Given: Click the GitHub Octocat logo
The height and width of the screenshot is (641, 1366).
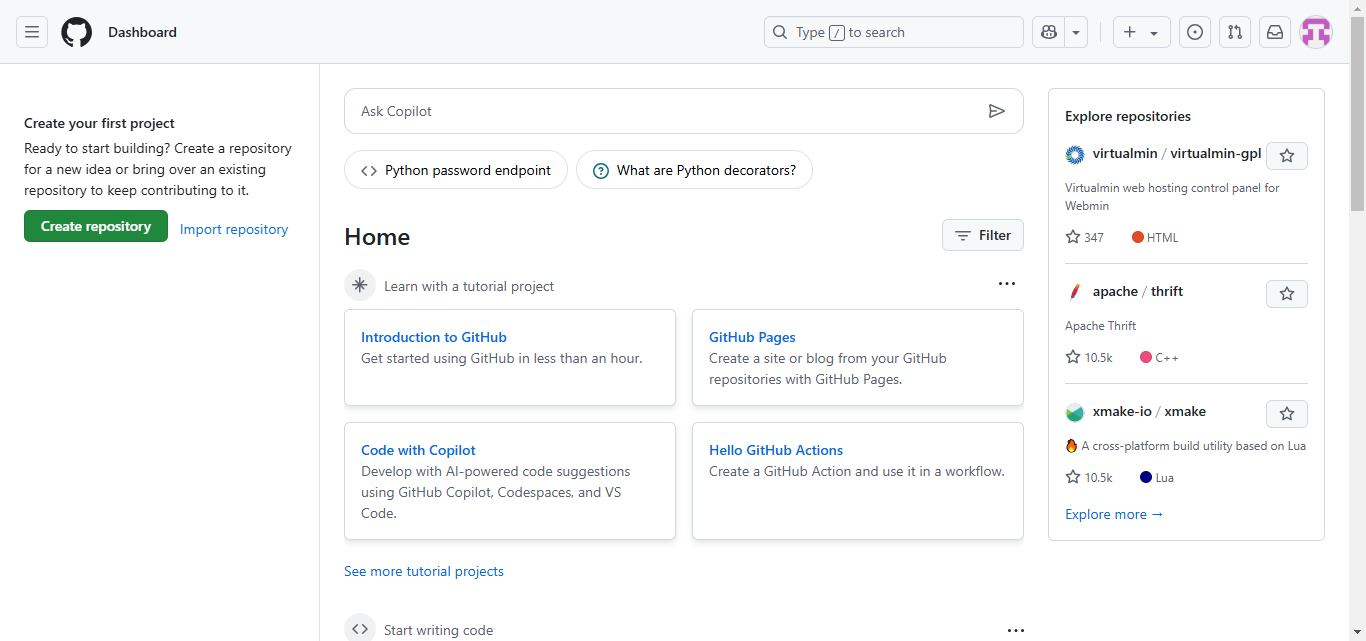Looking at the screenshot, I should 76,32.
